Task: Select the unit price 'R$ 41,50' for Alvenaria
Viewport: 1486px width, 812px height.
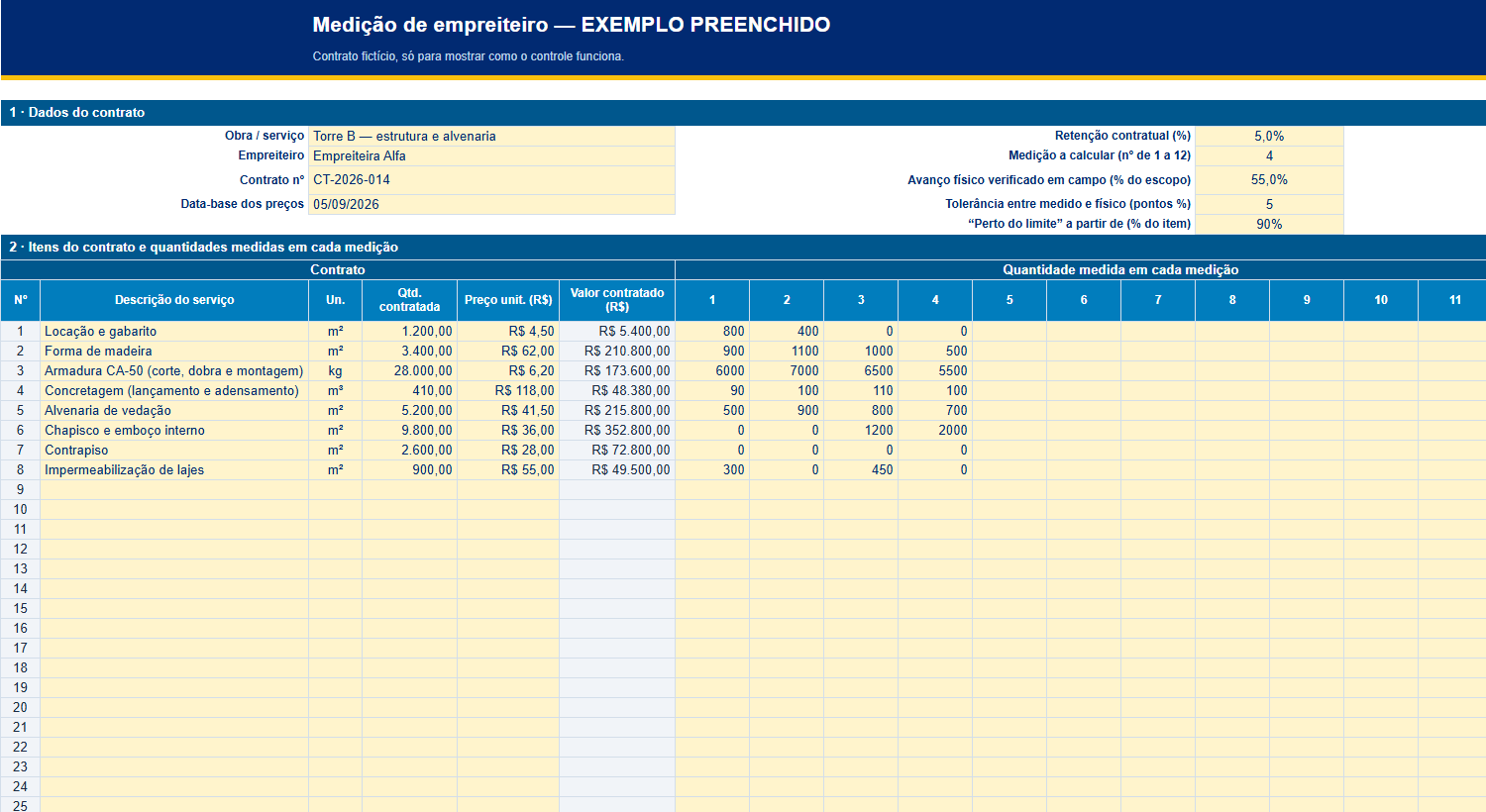Action: (x=508, y=410)
